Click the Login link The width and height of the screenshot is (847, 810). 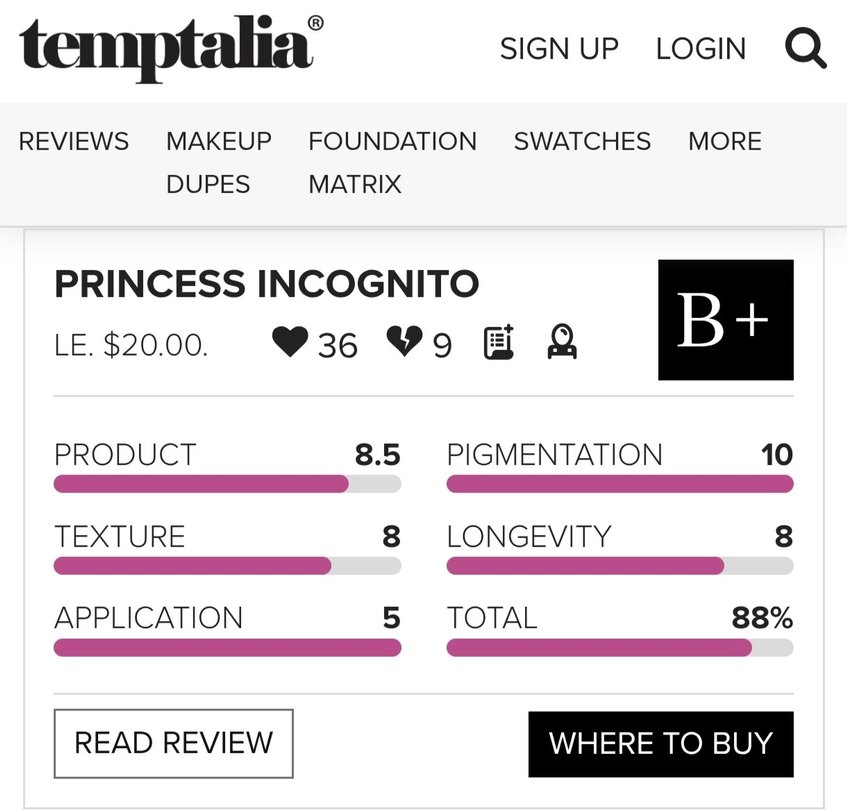[700, 48]
